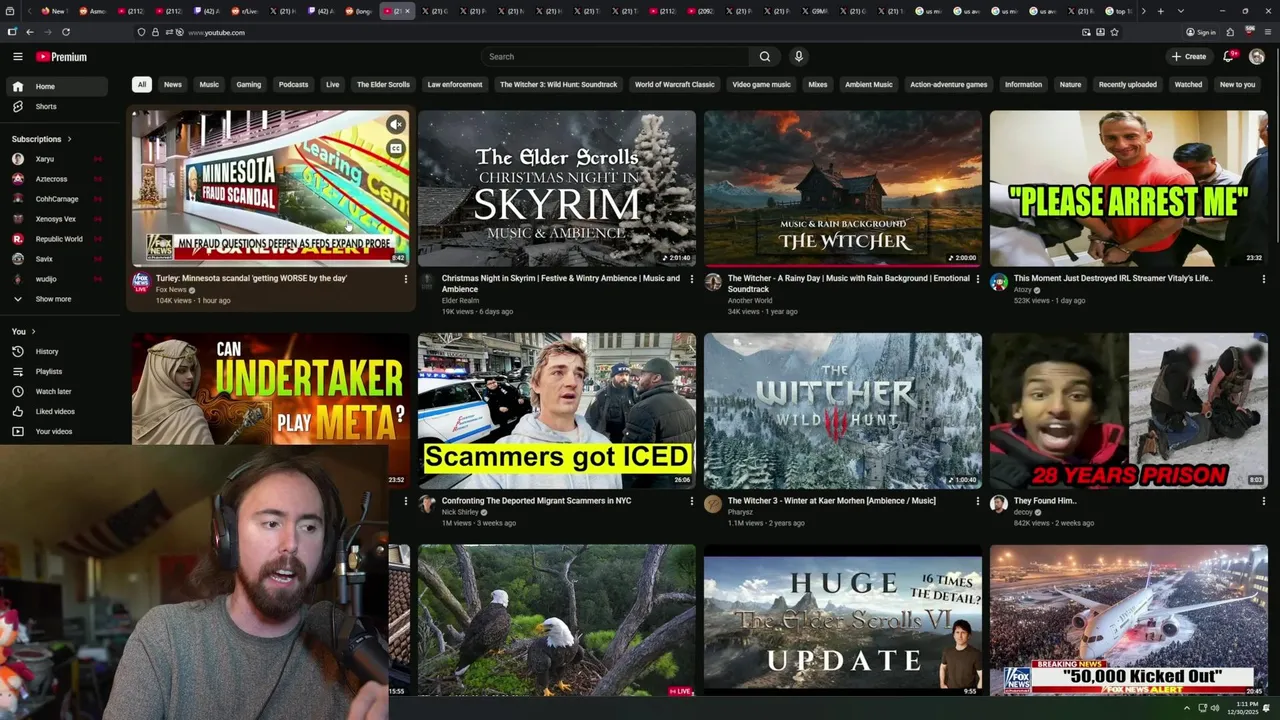Screen dimensions: 1280x720
Task: Open a new browser tab with plus
Action: click(x=1160, y=11)
